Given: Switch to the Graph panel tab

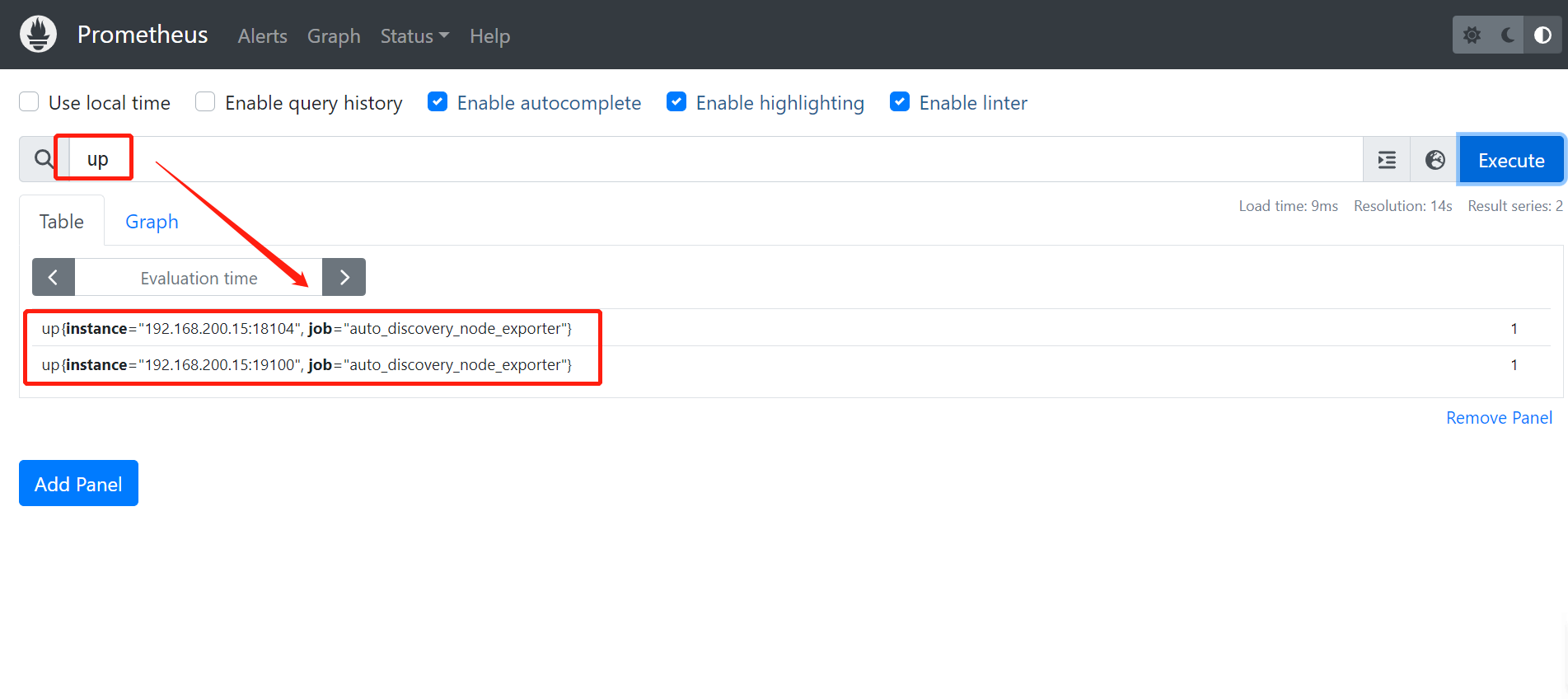Looking at the screenshot, I should coord(152,222).
